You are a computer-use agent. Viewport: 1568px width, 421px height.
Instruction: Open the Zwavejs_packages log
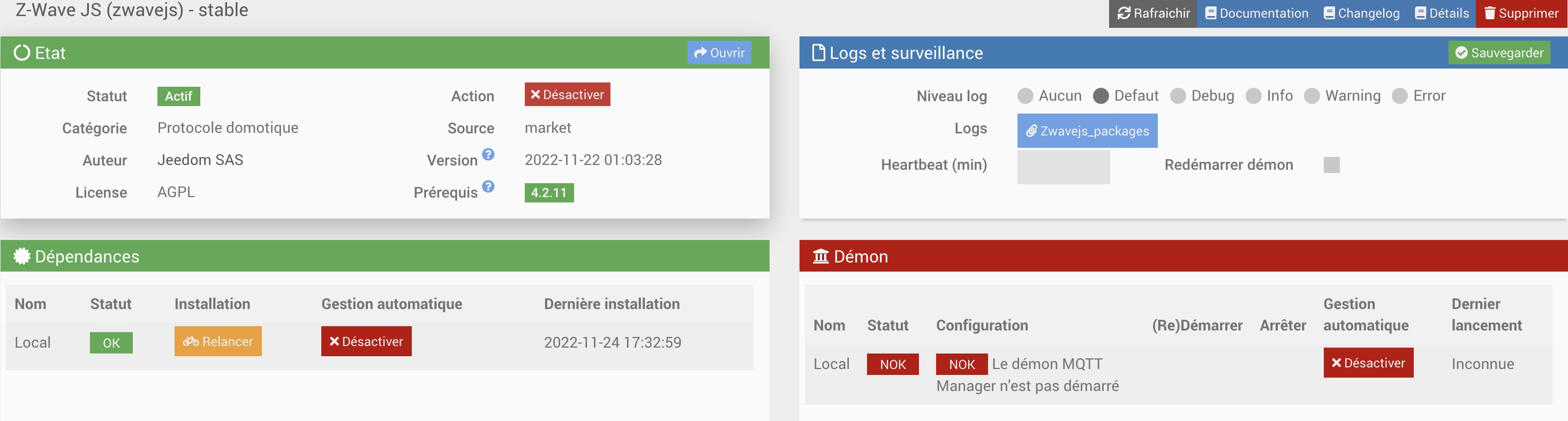[1087, 131]
